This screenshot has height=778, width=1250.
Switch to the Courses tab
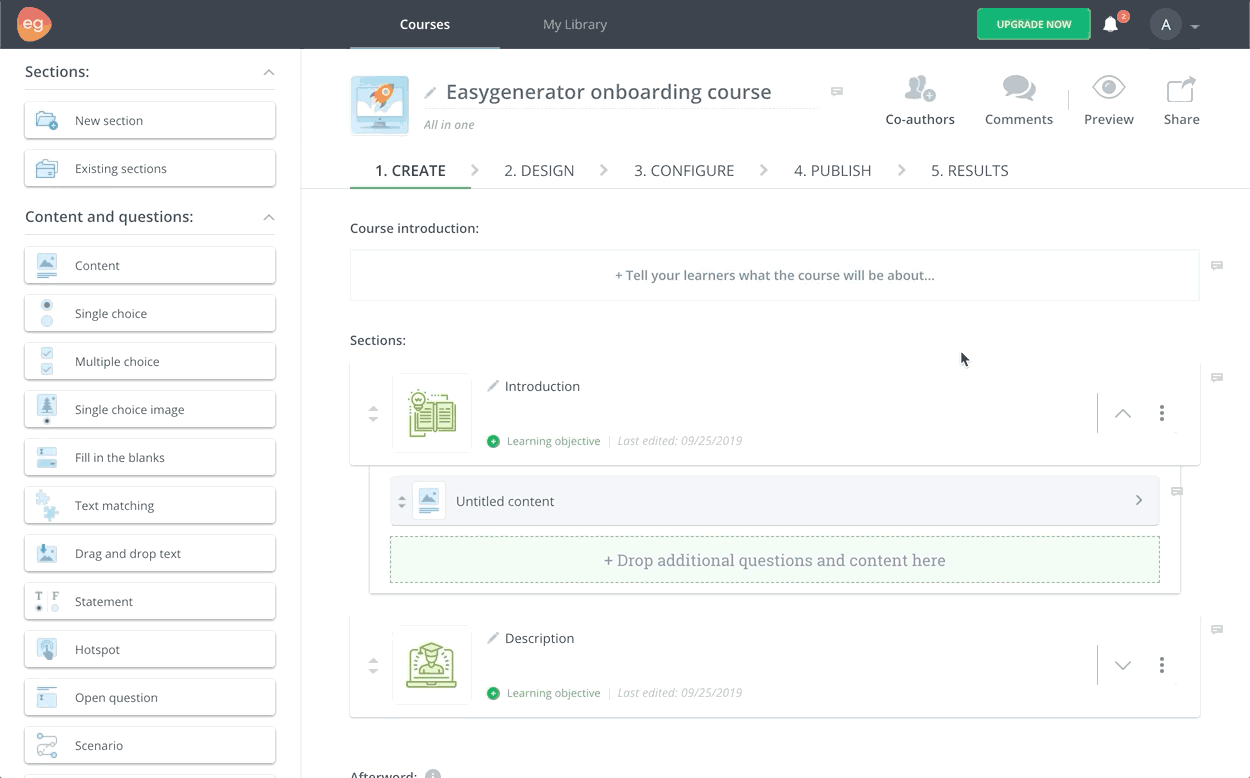[x=425, y=24]
